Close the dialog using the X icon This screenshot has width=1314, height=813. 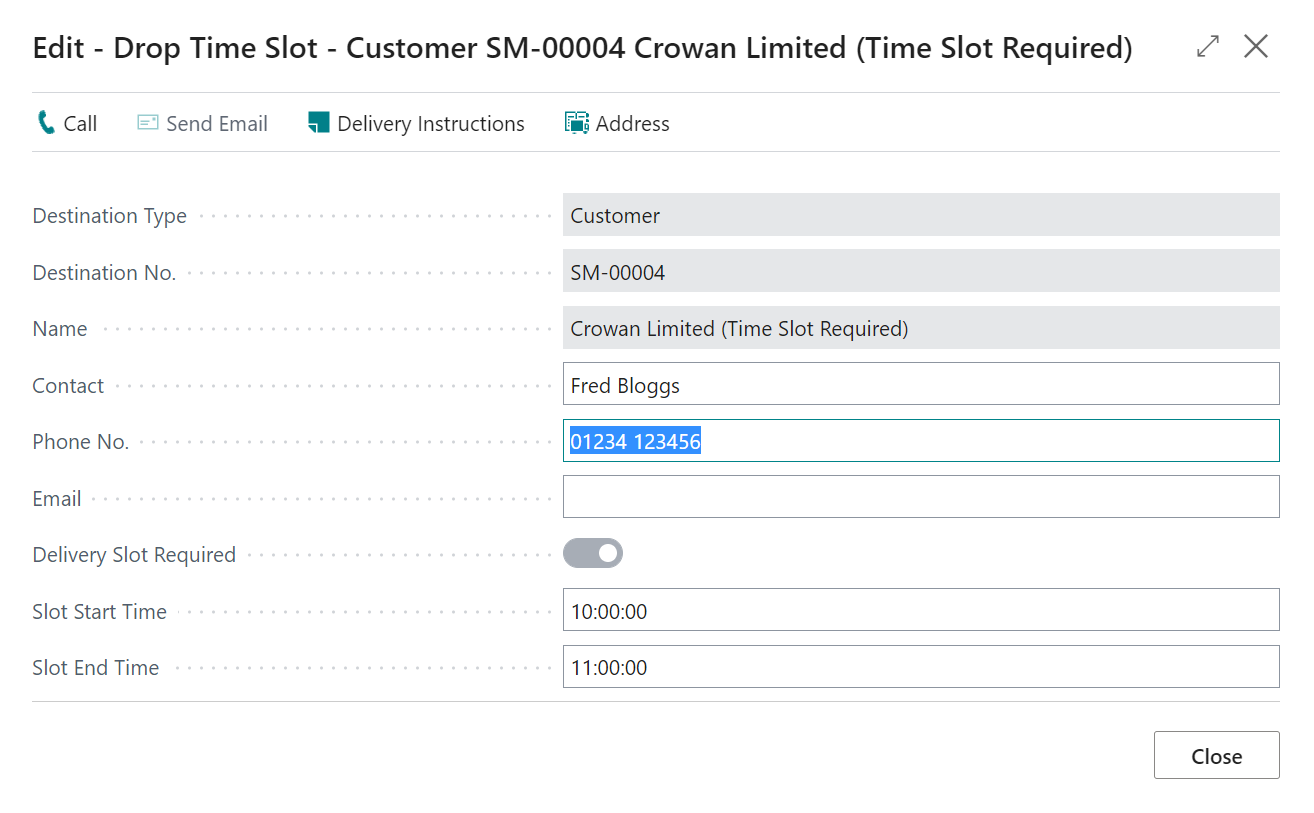pyautogui.click(x=1256, y=47)
